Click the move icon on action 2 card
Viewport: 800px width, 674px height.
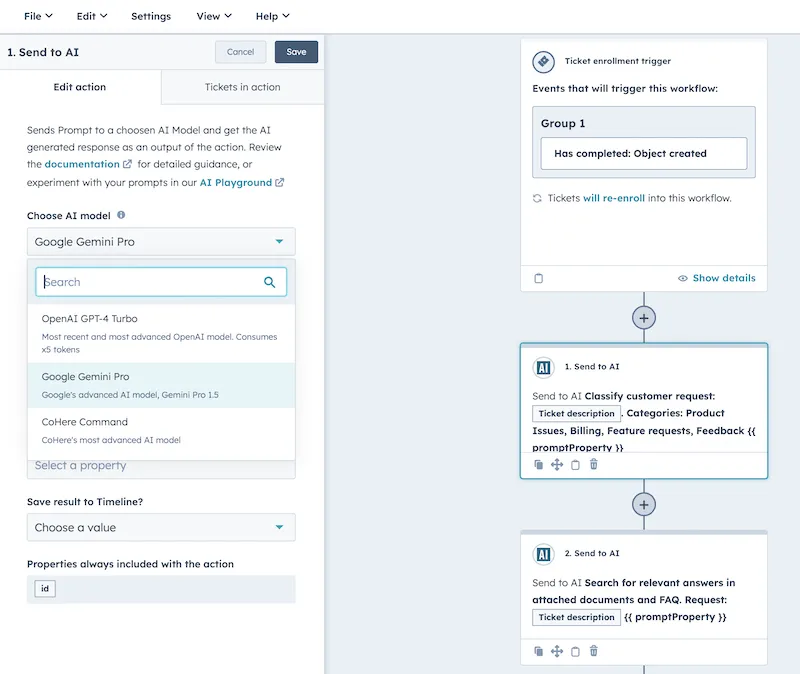(x=557, y=651)
